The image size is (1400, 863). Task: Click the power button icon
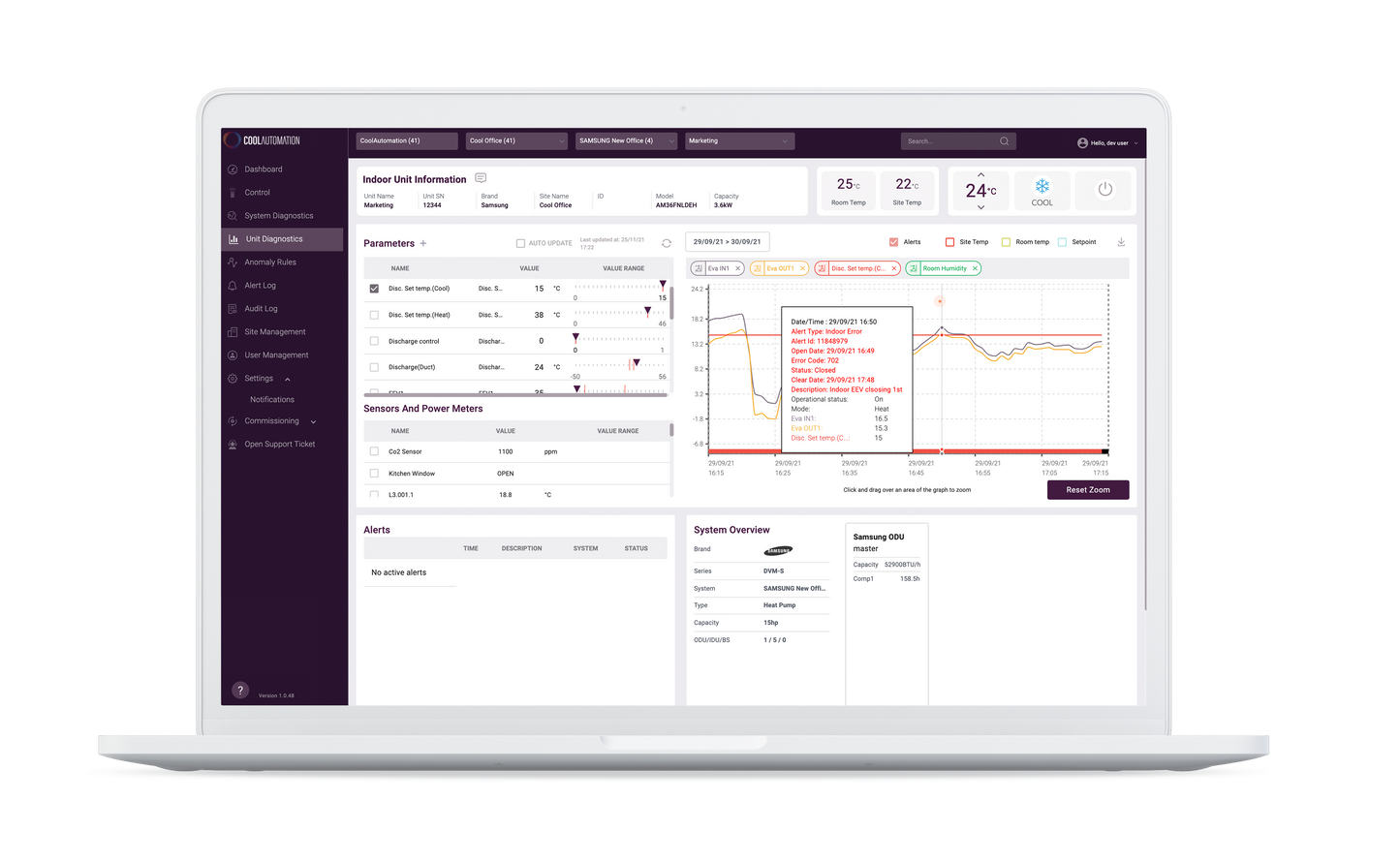tap(1104, 190)
